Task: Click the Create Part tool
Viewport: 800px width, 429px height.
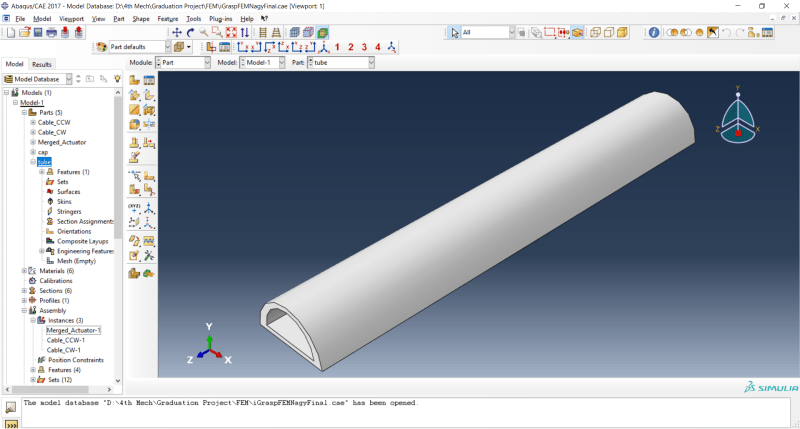Action: click(x=134, y=80)
